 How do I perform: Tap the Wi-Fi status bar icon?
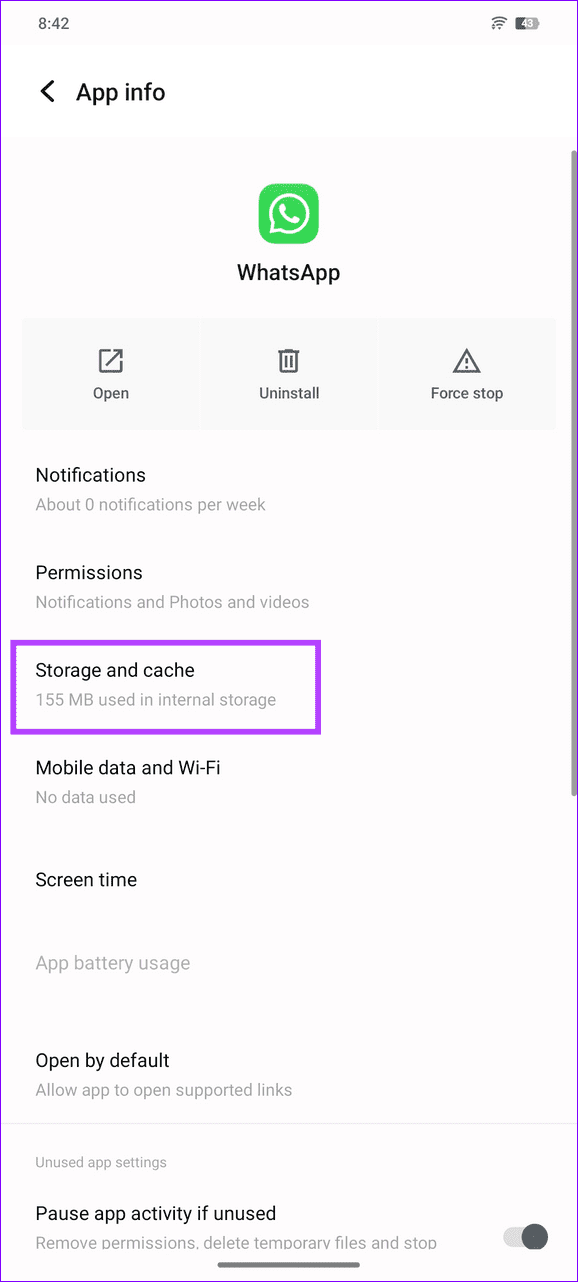point(498,22)
